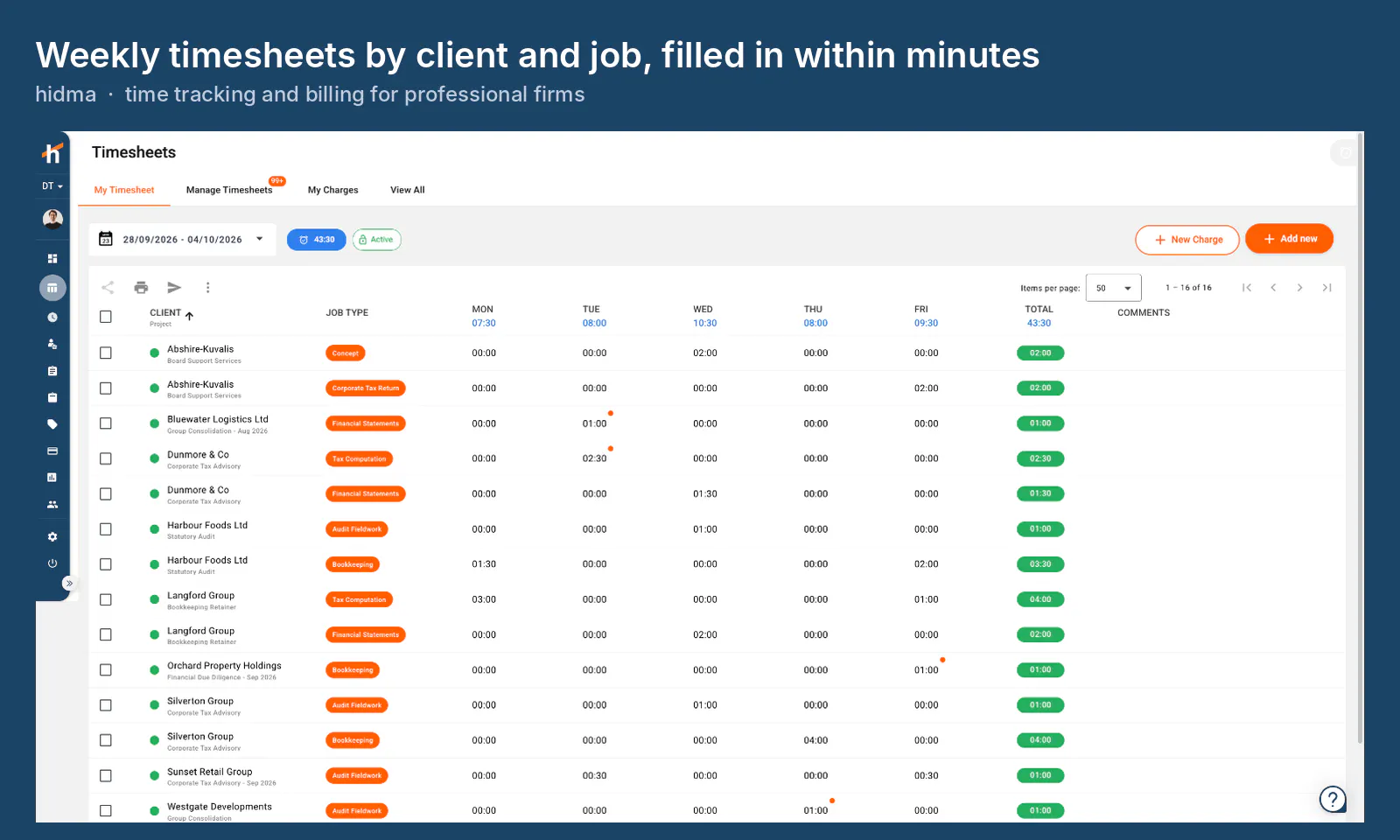
Task: Select the timesheets calendar icon in sidebar
Action: tap(52, 288)
